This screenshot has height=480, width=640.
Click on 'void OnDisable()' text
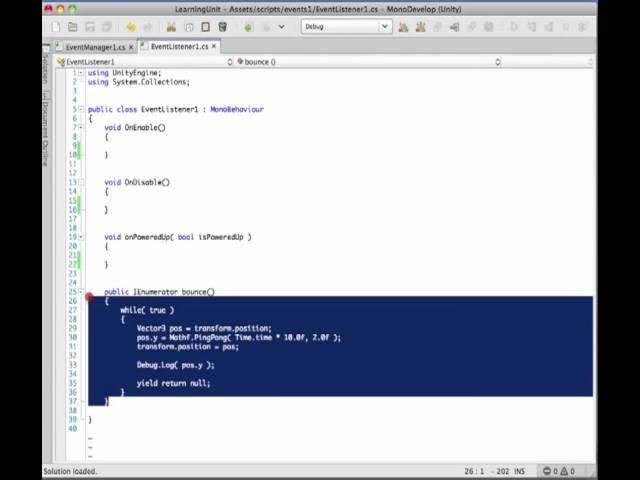(x=137, y=182)
